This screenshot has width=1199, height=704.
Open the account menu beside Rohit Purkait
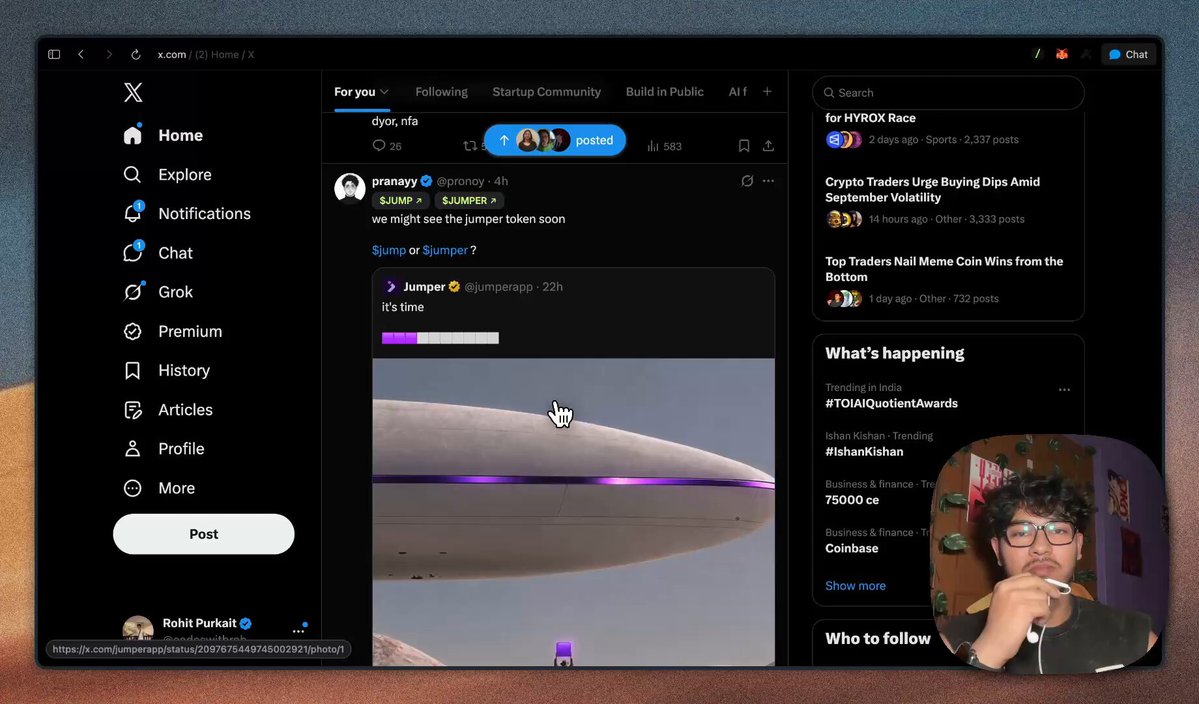pos(298,631)
